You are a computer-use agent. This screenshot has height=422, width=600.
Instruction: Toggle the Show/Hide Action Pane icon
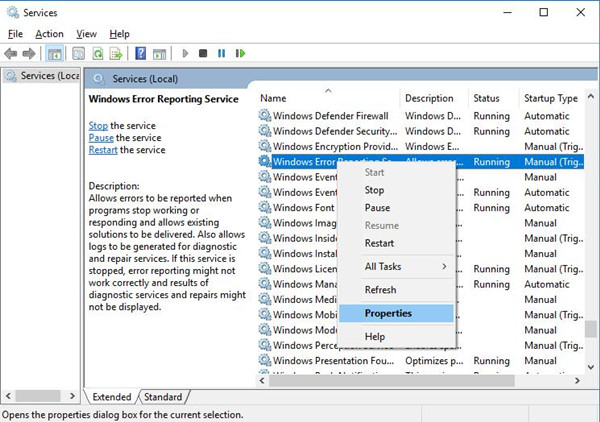159,54
